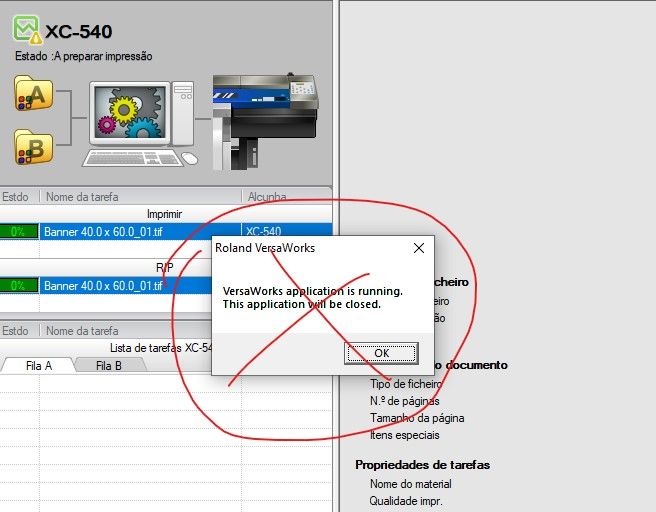Click the 0% progress bar in Imprimir row
Viewport: 656px width, 512px height.
(18, 232)
